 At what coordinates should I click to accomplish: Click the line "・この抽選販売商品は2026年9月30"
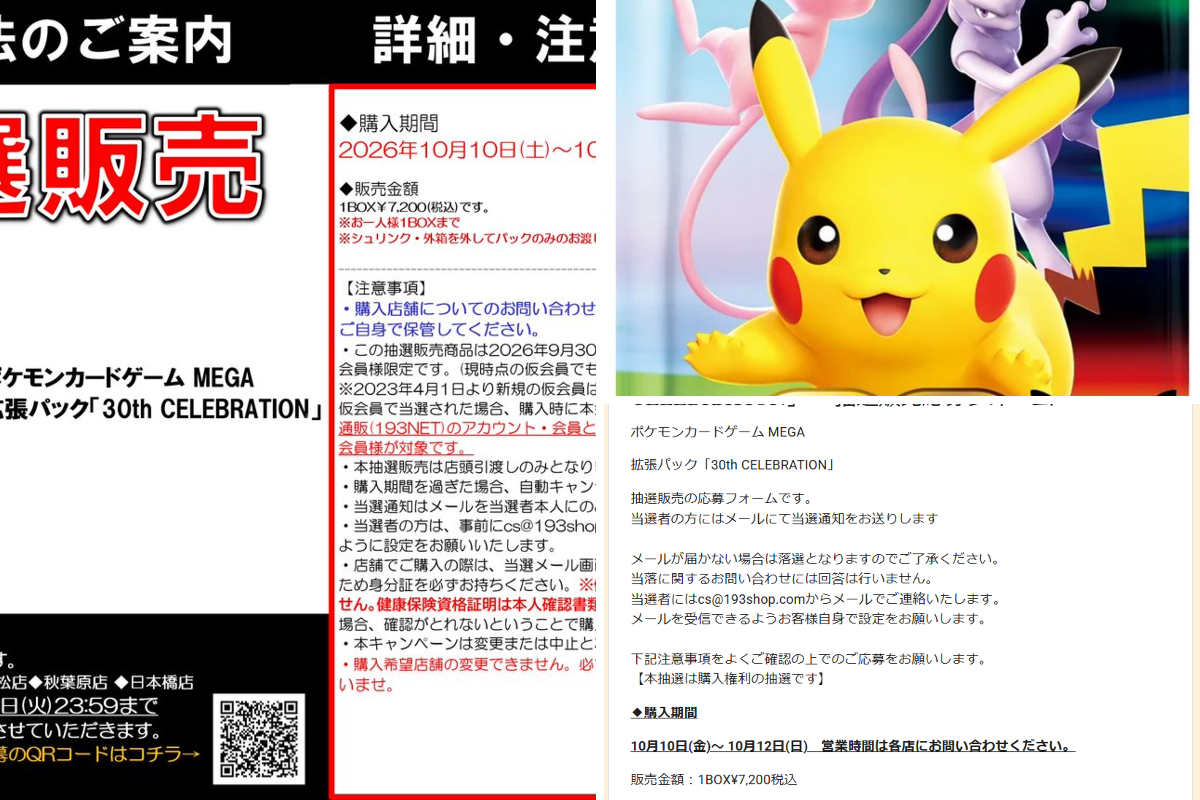(x=468, y=350)
